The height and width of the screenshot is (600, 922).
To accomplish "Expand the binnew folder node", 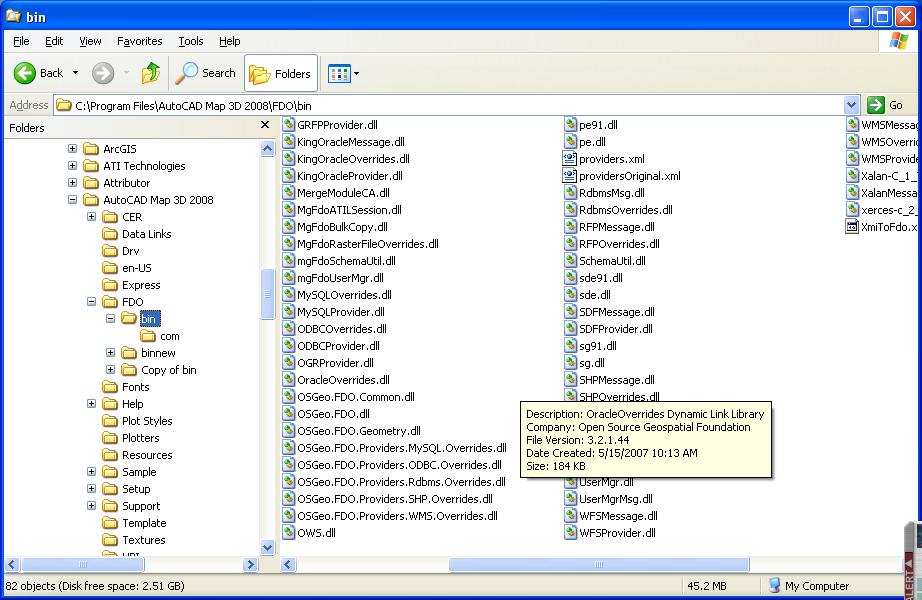I will pyautogui.click(x=110, y=353).
